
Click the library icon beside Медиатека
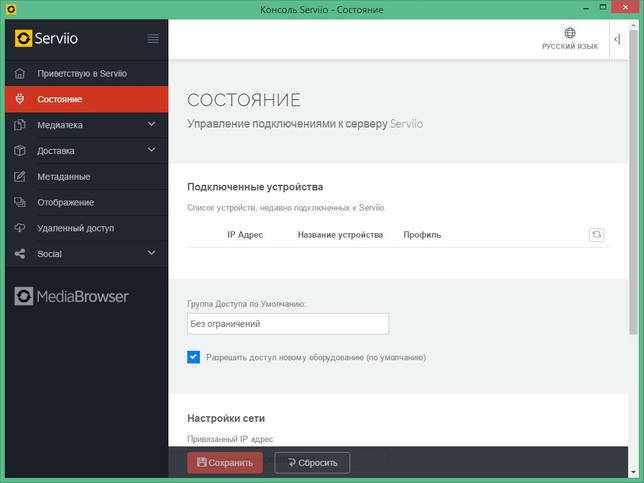click(x=20, y=125)
